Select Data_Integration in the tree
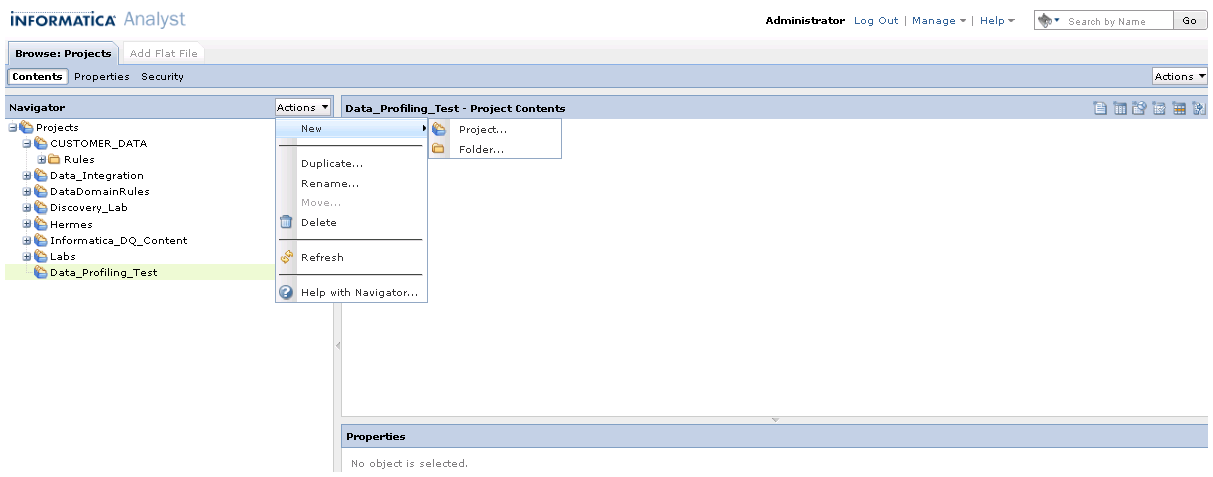 pyautogui.click(x=97, y=176)
